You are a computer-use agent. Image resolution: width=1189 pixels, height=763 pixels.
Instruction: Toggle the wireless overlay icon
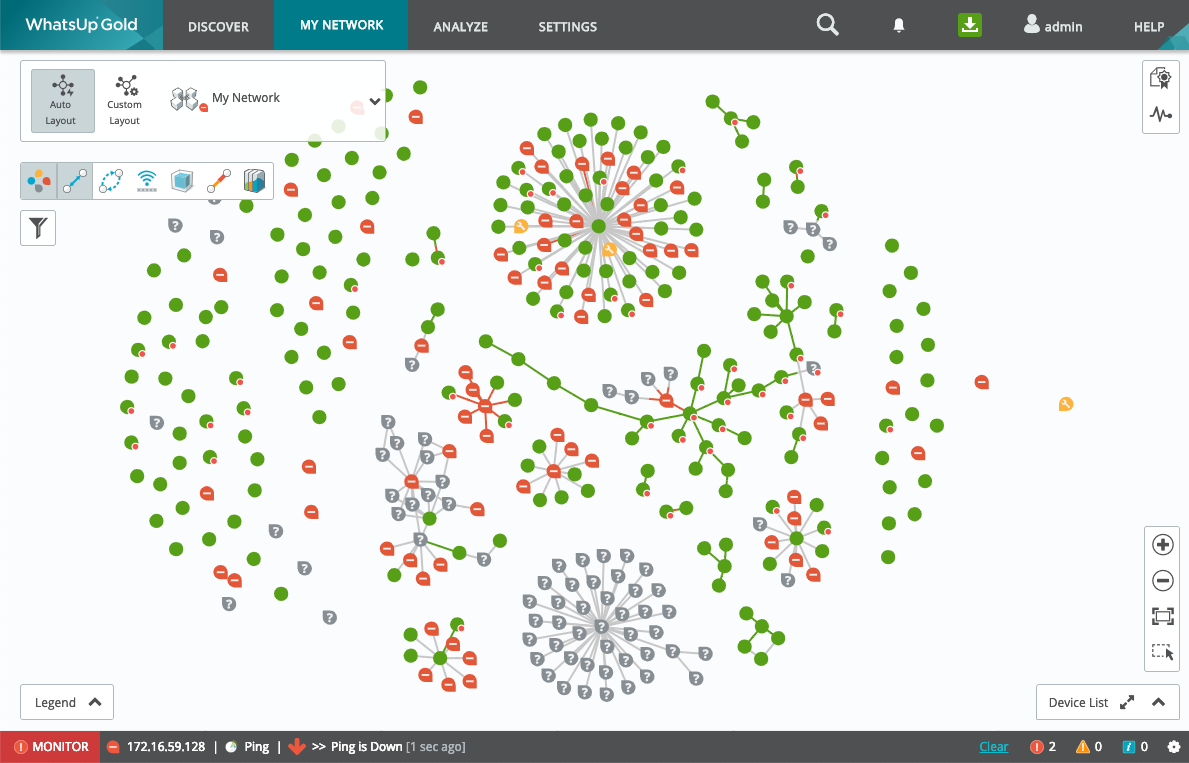pyautogui.click(x=147, y=181)
